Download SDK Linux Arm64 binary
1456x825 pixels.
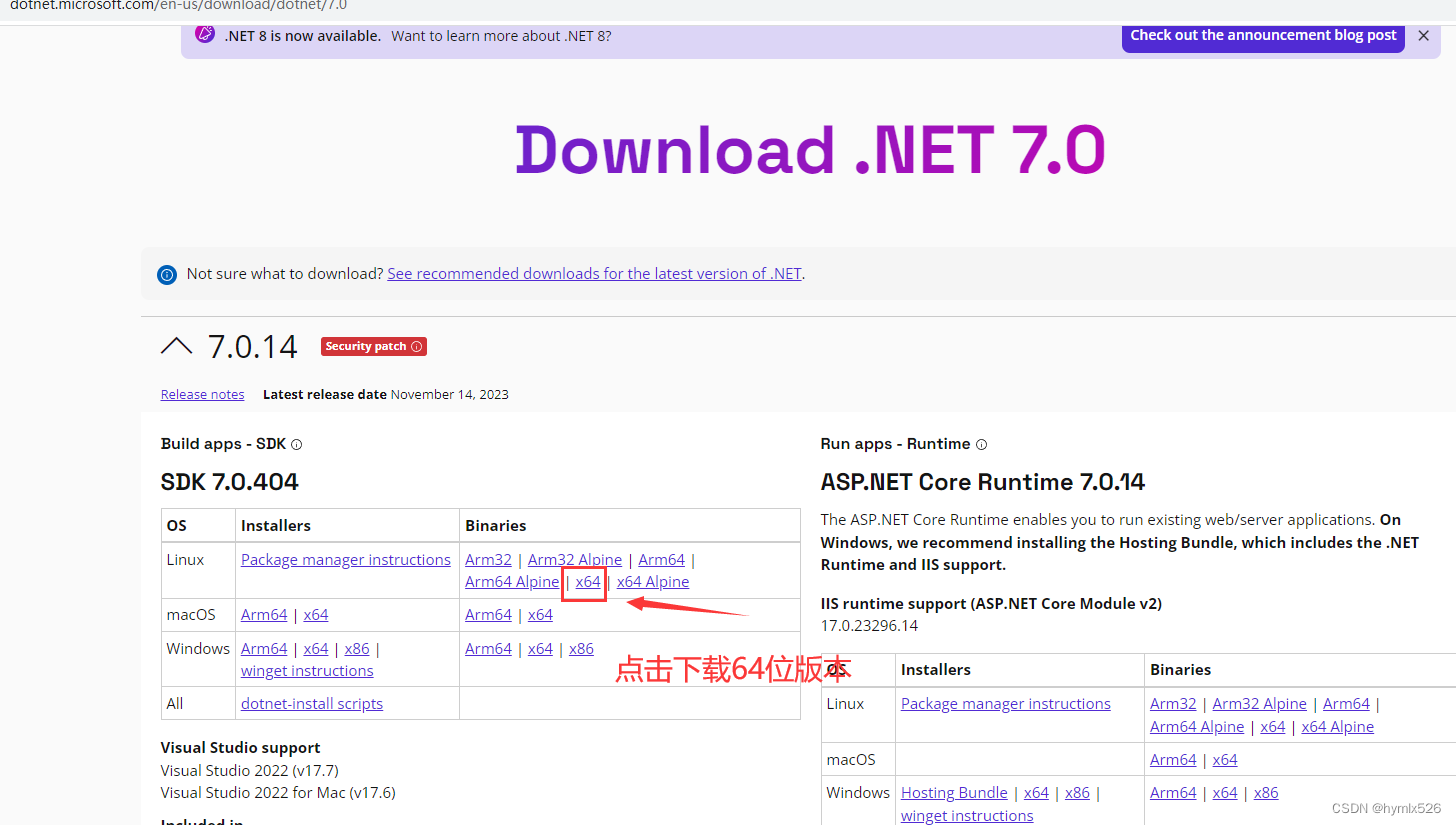(x=661, y=559)
